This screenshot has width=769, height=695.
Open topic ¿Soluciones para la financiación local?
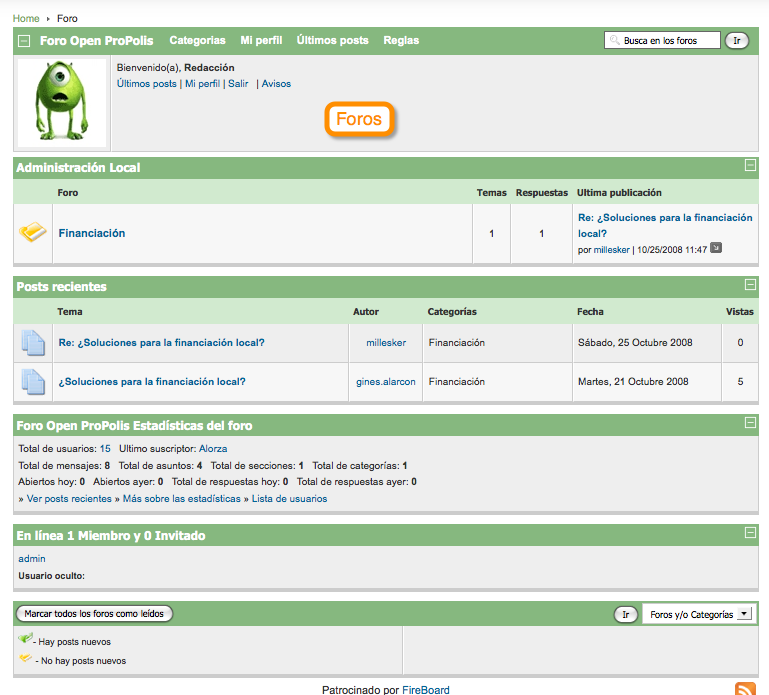(x=152, y=382)
